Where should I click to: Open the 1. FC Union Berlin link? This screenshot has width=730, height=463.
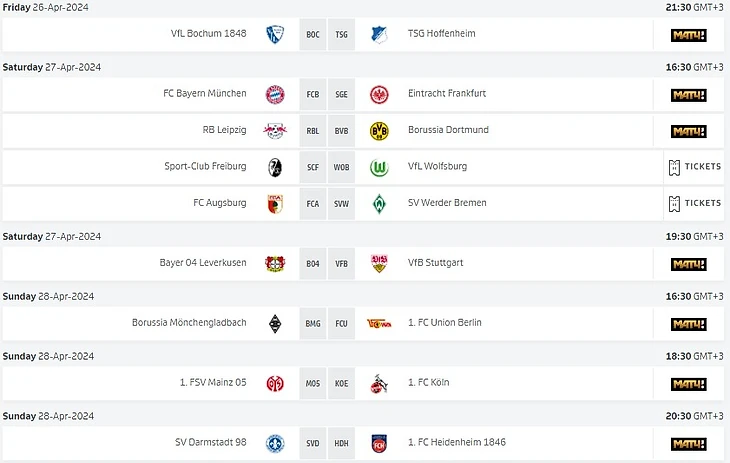tap(446, 323)
